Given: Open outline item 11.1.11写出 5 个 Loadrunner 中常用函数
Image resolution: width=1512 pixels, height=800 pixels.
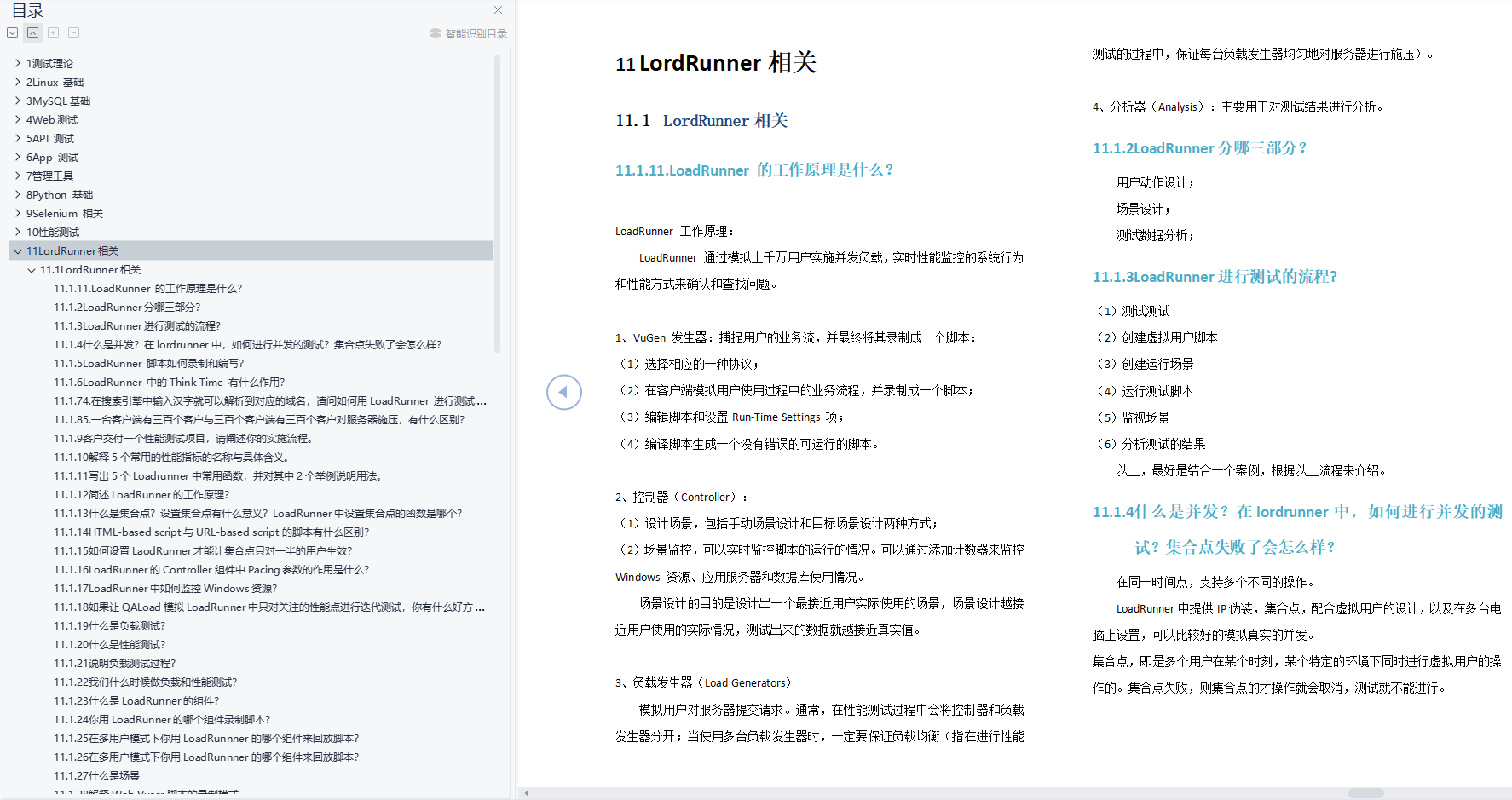Looking at the screenshot, I should point(218,475).
